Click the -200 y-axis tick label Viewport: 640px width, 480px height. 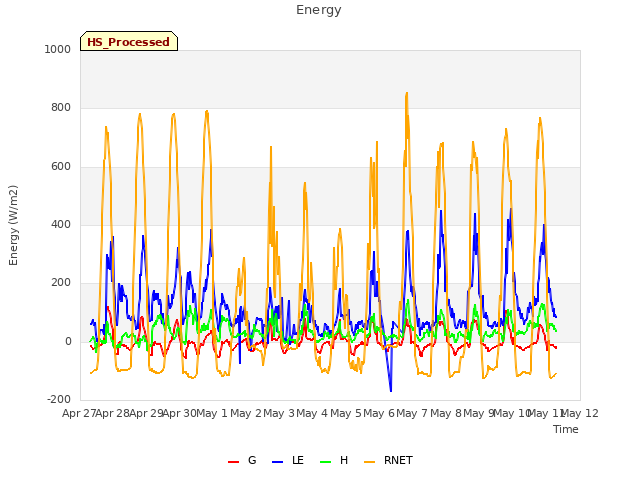click(x=59, y=399)
